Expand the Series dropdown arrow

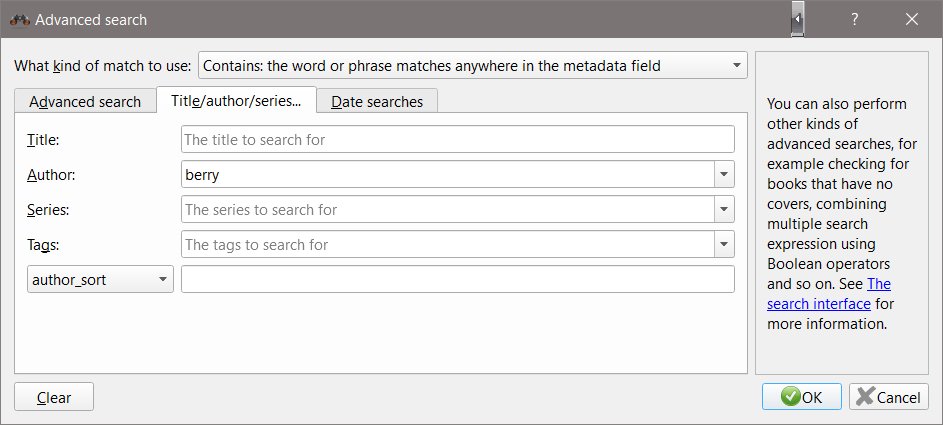pyautogui.click(x=723, y=209)
